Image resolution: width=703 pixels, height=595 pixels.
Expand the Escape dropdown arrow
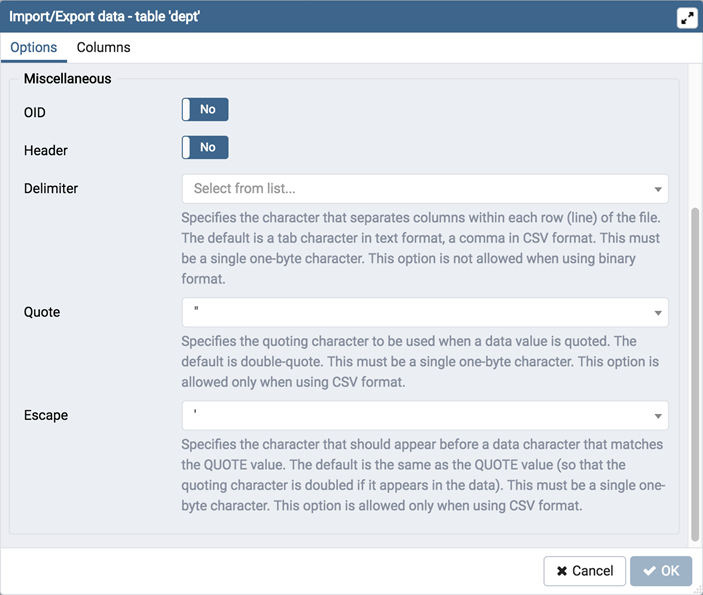(658, 416)
